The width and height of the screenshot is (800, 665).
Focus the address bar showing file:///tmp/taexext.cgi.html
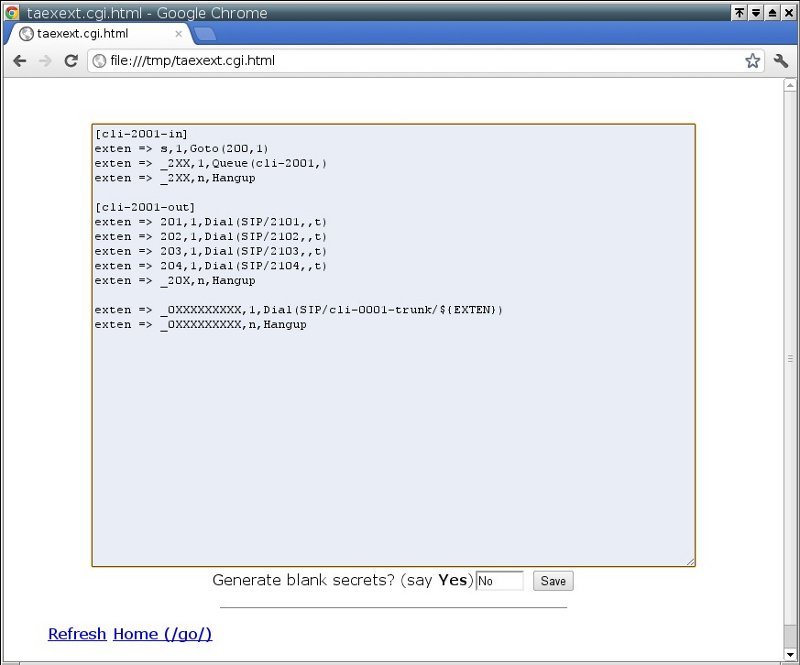click(x=420, y=61)
